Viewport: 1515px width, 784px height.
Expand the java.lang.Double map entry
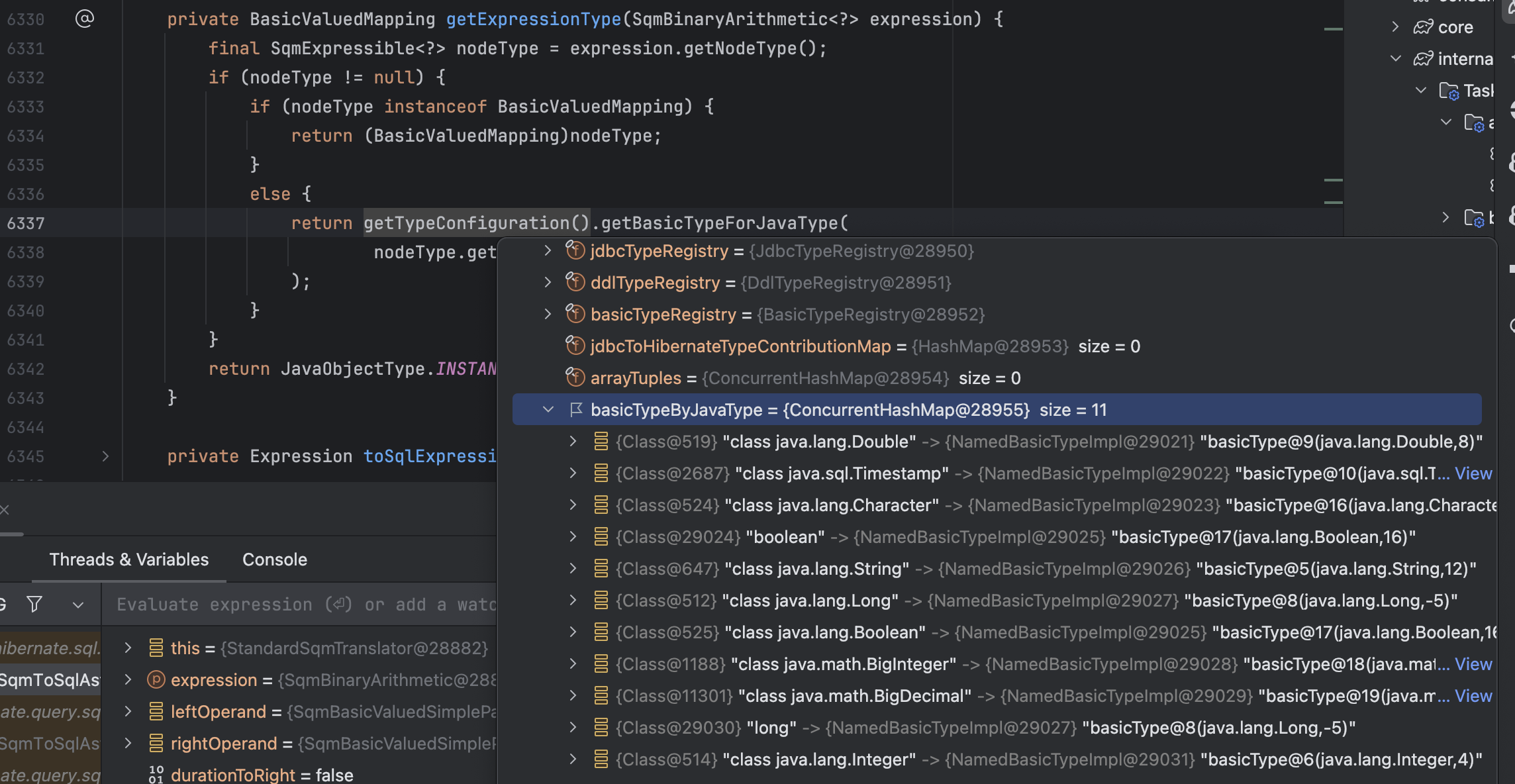[x=573, y=442]
